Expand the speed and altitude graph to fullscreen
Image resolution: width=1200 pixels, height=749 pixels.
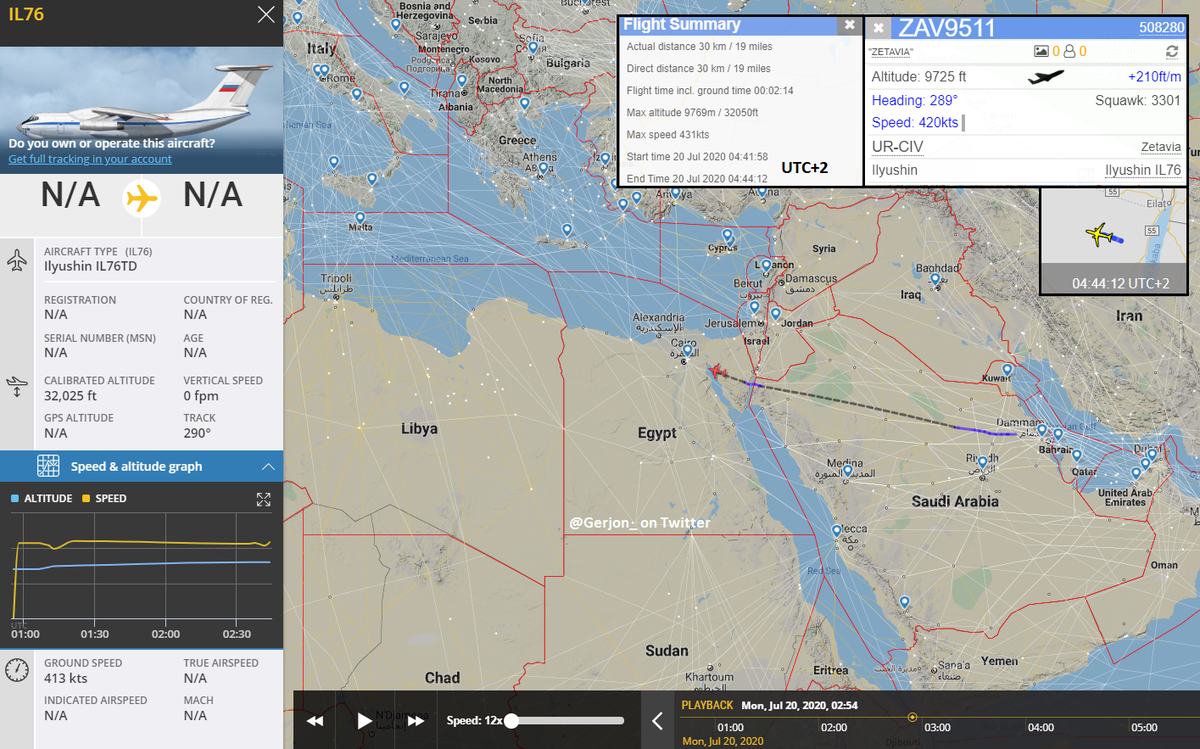point(263,499)
